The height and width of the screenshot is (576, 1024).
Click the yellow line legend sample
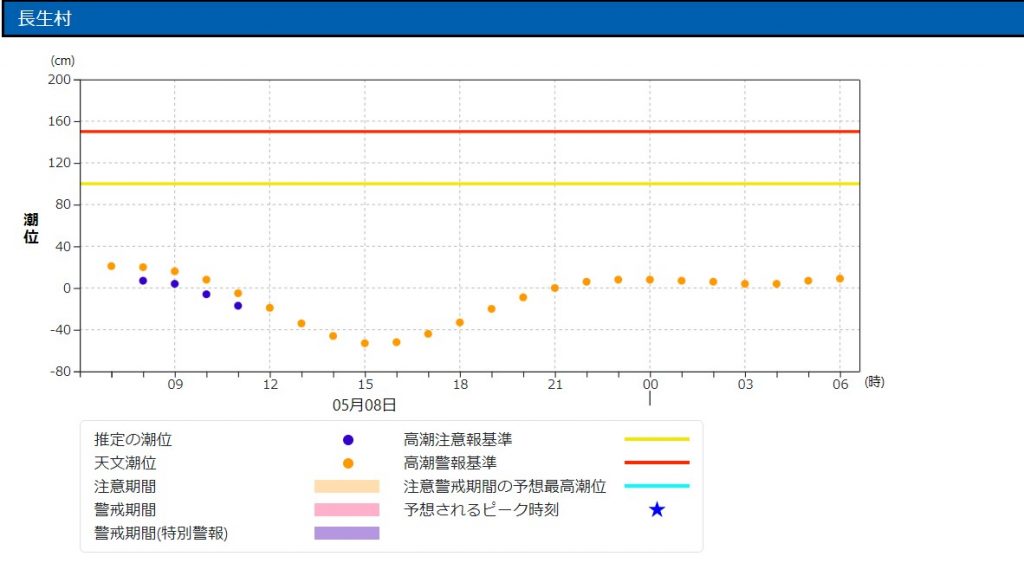(657, 440)
